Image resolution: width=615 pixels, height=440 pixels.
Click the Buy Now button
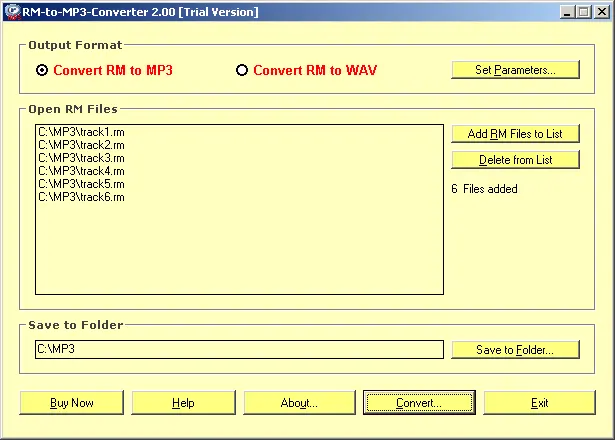71,403
